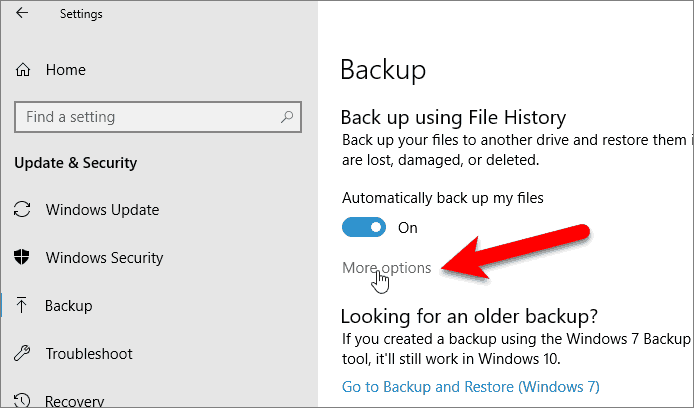Click the back arrow in Settings
The width and height of the screenshot is (694, 408).
(x=22, y=14)
